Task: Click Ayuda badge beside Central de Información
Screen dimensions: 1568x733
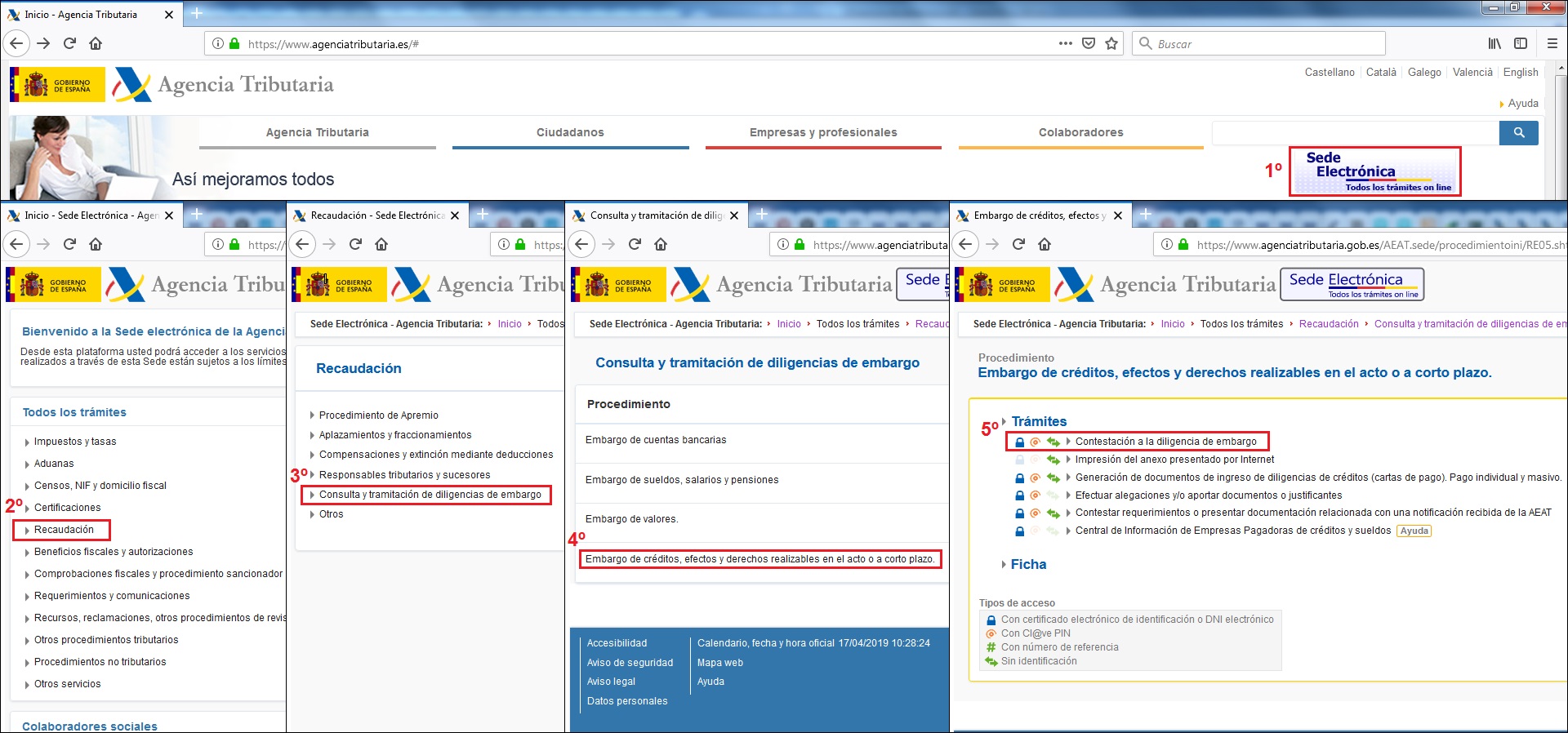Action: coord(1414,531)
